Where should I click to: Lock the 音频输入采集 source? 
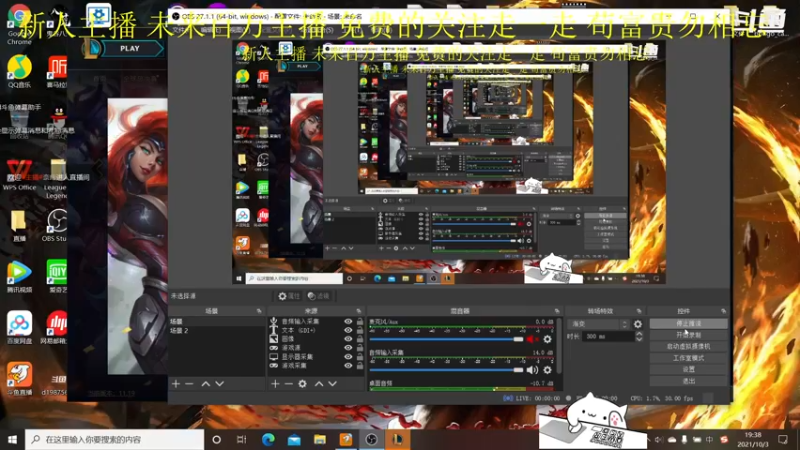(x=360, y=321)
